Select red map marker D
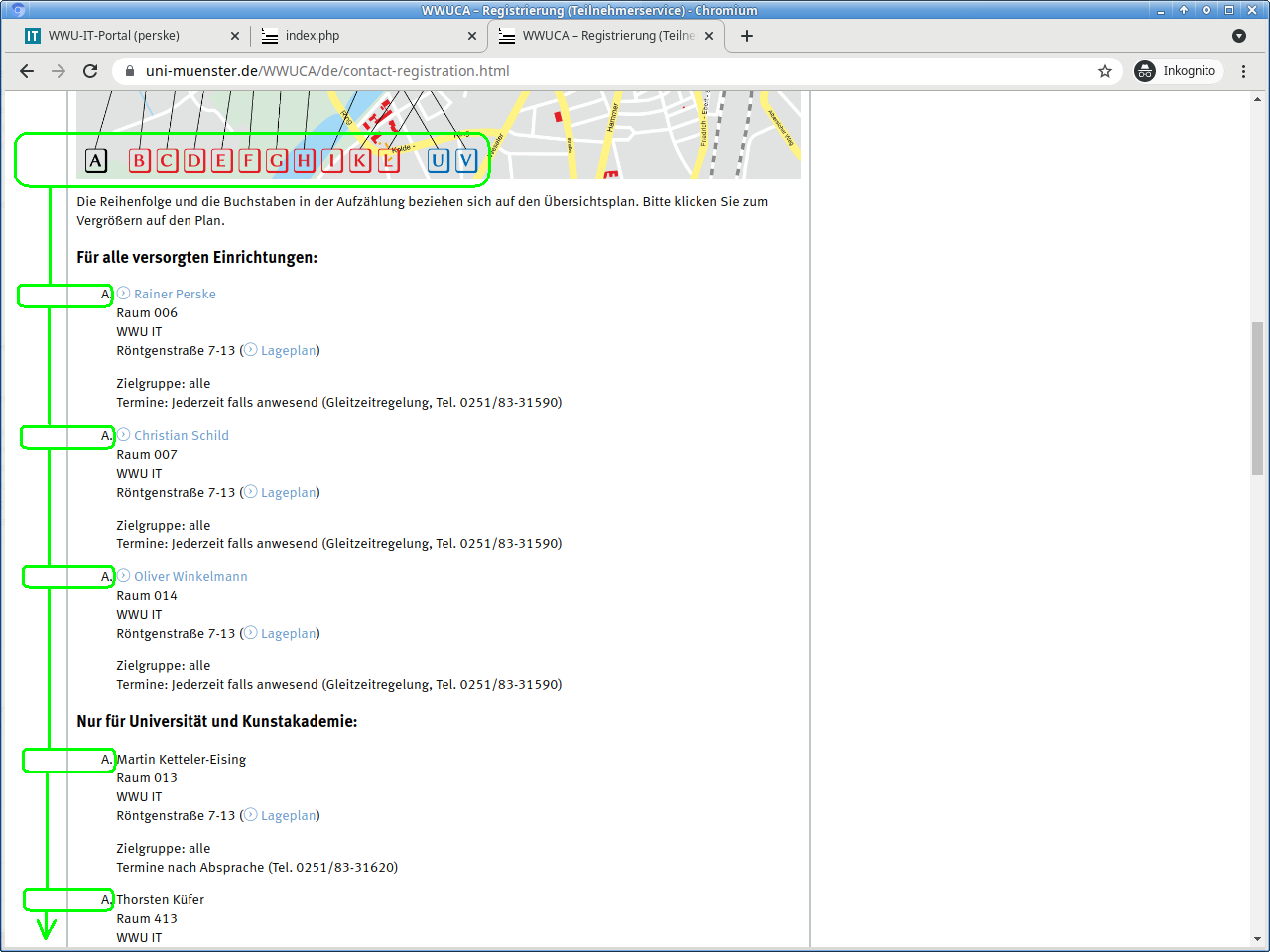This screenshot has width=1270, height=952. click(x=194, y=160)
